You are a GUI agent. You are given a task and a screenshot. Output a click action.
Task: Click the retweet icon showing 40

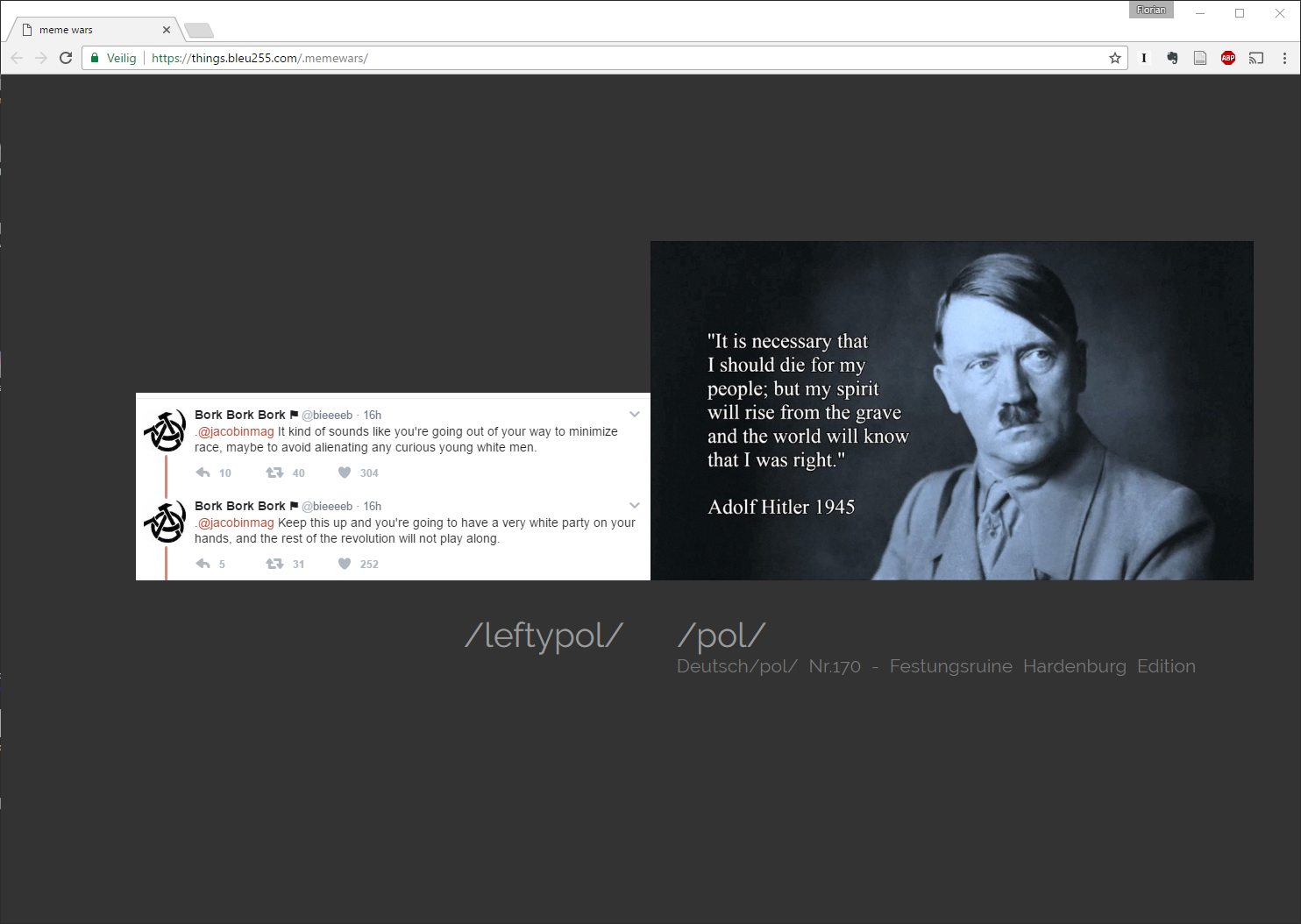point(274,473)
